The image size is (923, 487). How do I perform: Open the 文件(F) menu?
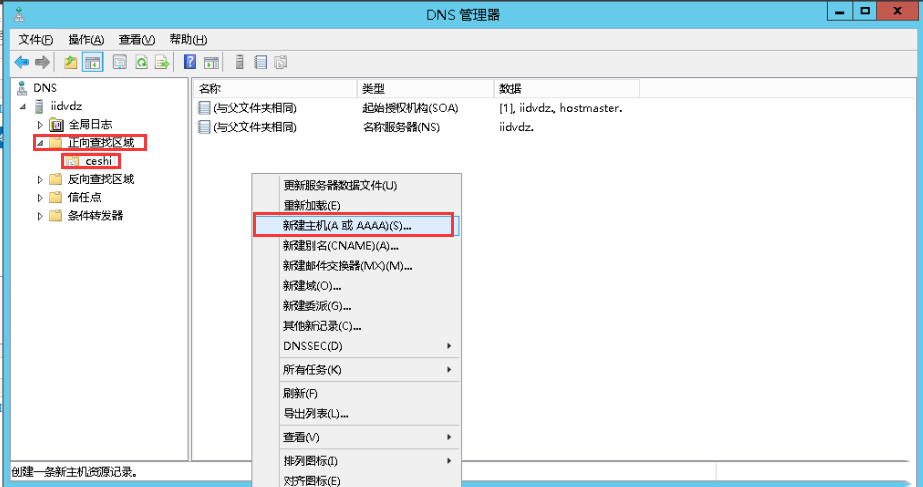[35, 39]
